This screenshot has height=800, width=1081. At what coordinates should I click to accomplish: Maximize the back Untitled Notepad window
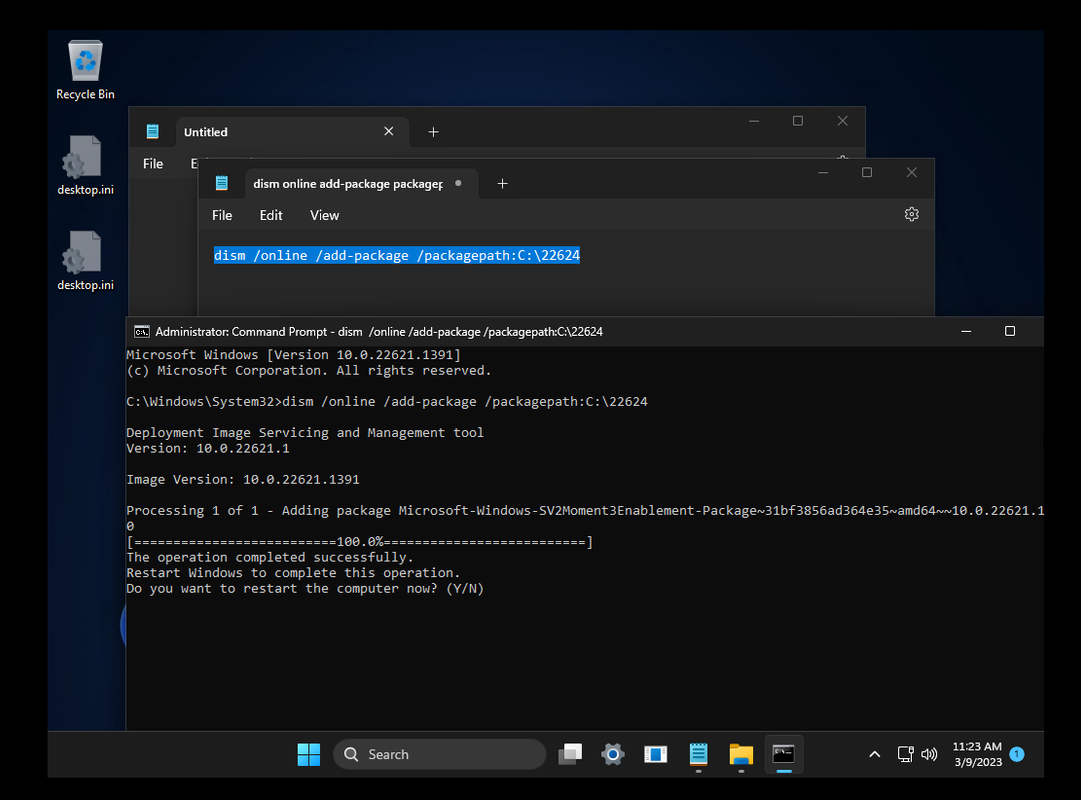(798, 121)
